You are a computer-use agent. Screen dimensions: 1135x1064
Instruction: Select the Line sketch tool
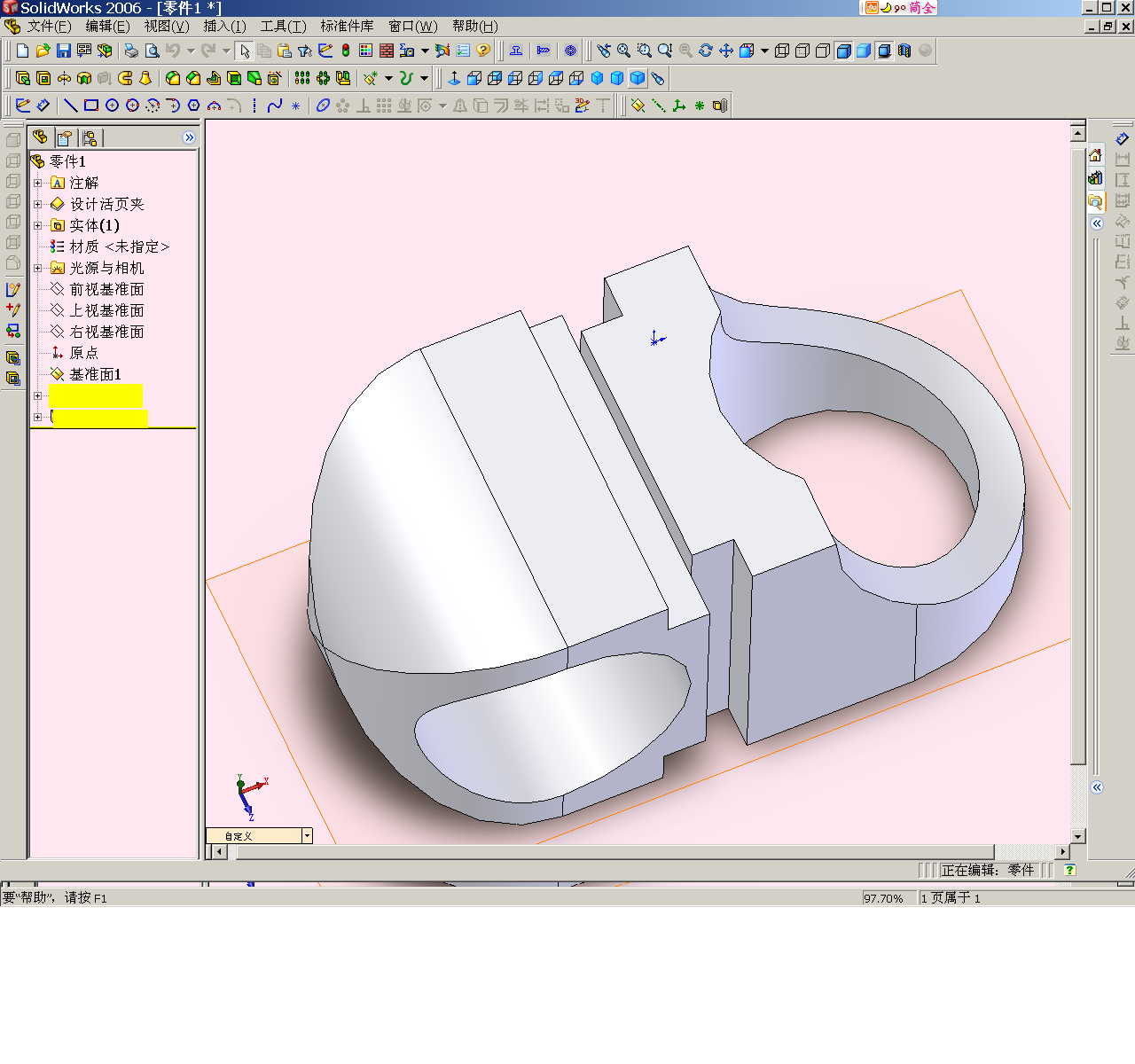(71, 106)
